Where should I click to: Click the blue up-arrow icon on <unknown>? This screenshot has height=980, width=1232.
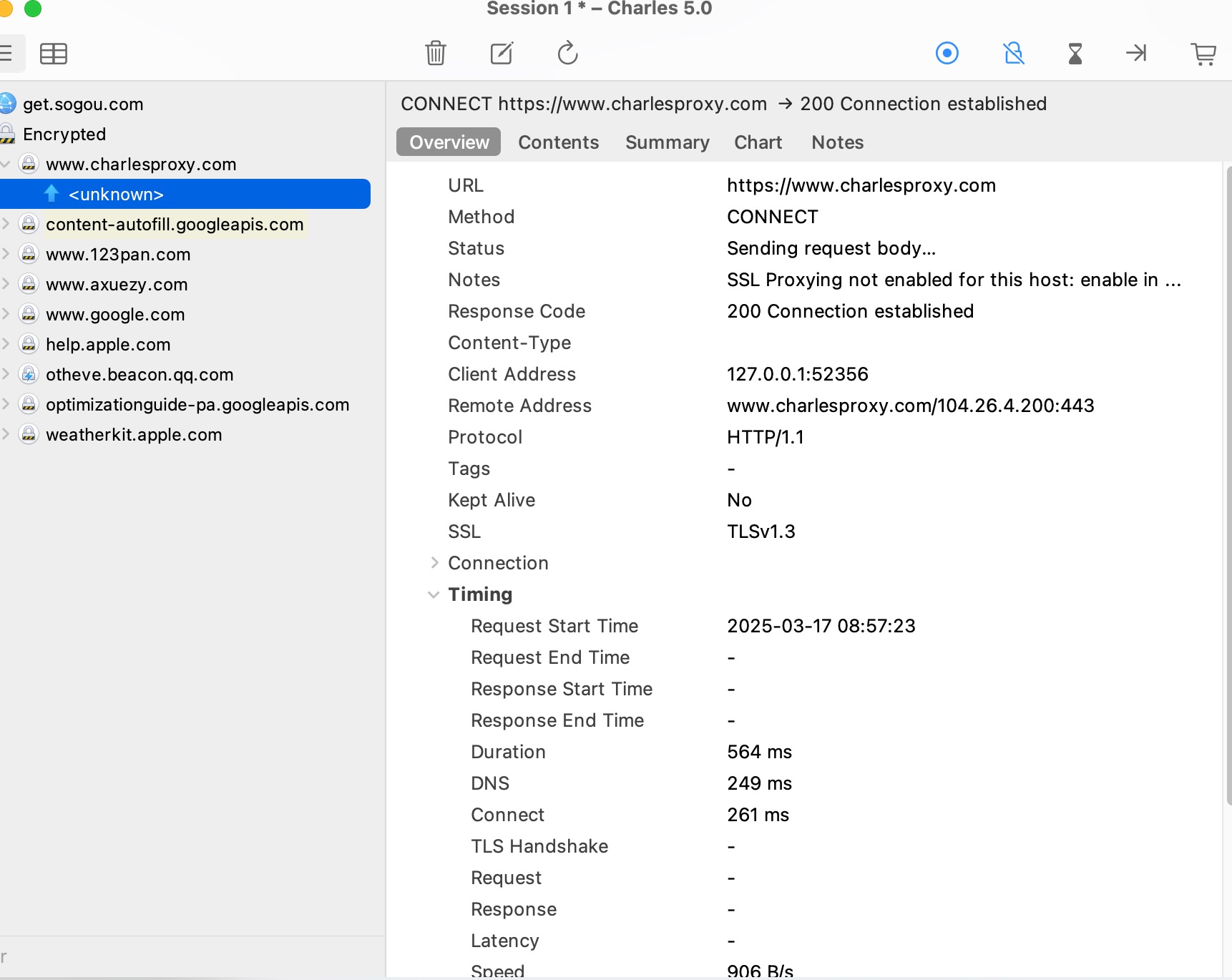click(52, 194)
